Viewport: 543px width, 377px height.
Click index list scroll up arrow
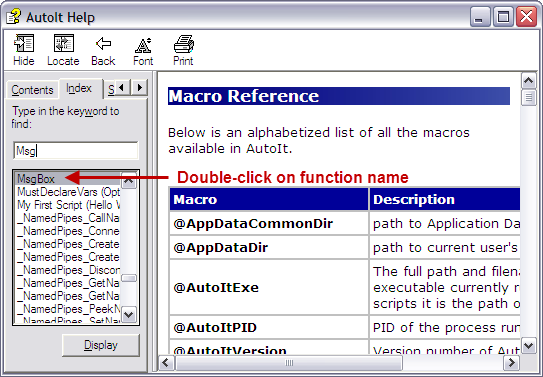[x=129, y=180]
